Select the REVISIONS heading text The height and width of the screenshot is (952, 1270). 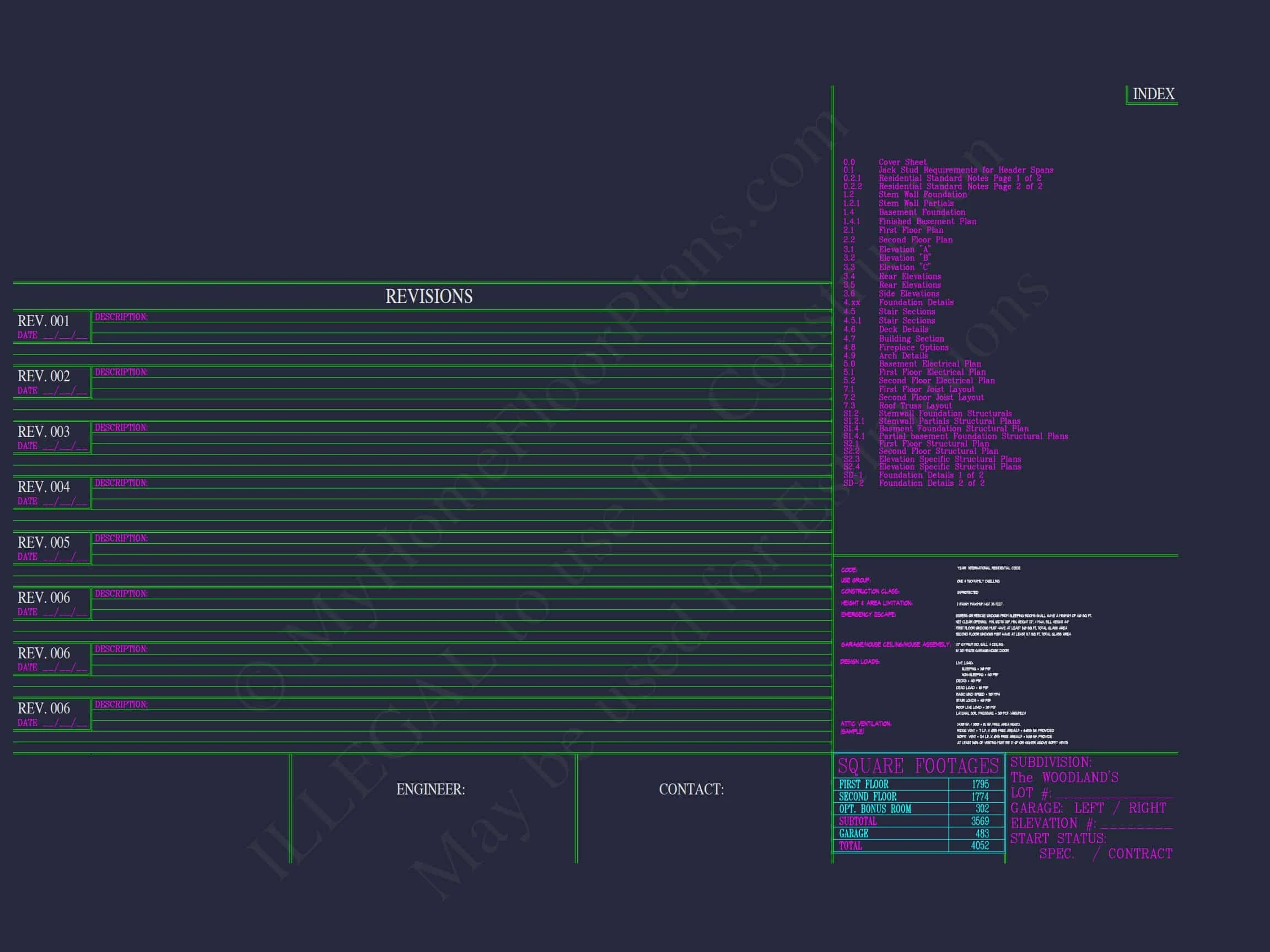pos(428,297)
